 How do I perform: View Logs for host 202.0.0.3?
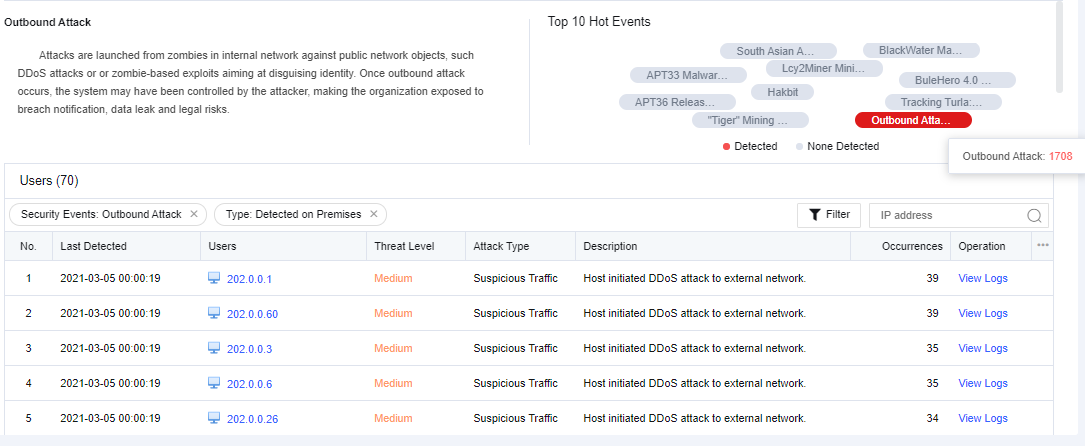click(983, 348)
